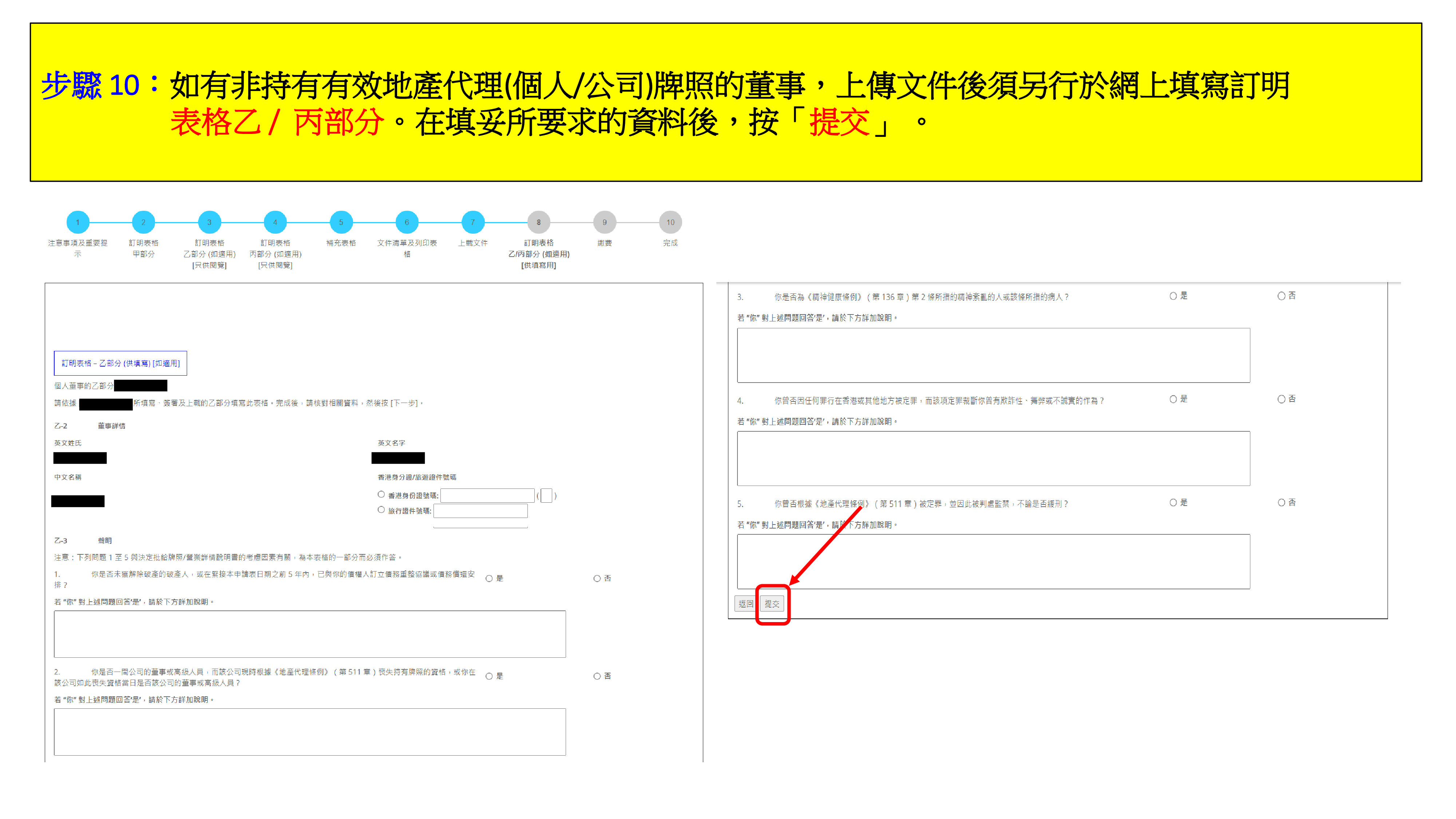The width and height of the screenshot is (1456, 819).
Task: Click explanation textbox under question 4
Action: pos(993,458)
